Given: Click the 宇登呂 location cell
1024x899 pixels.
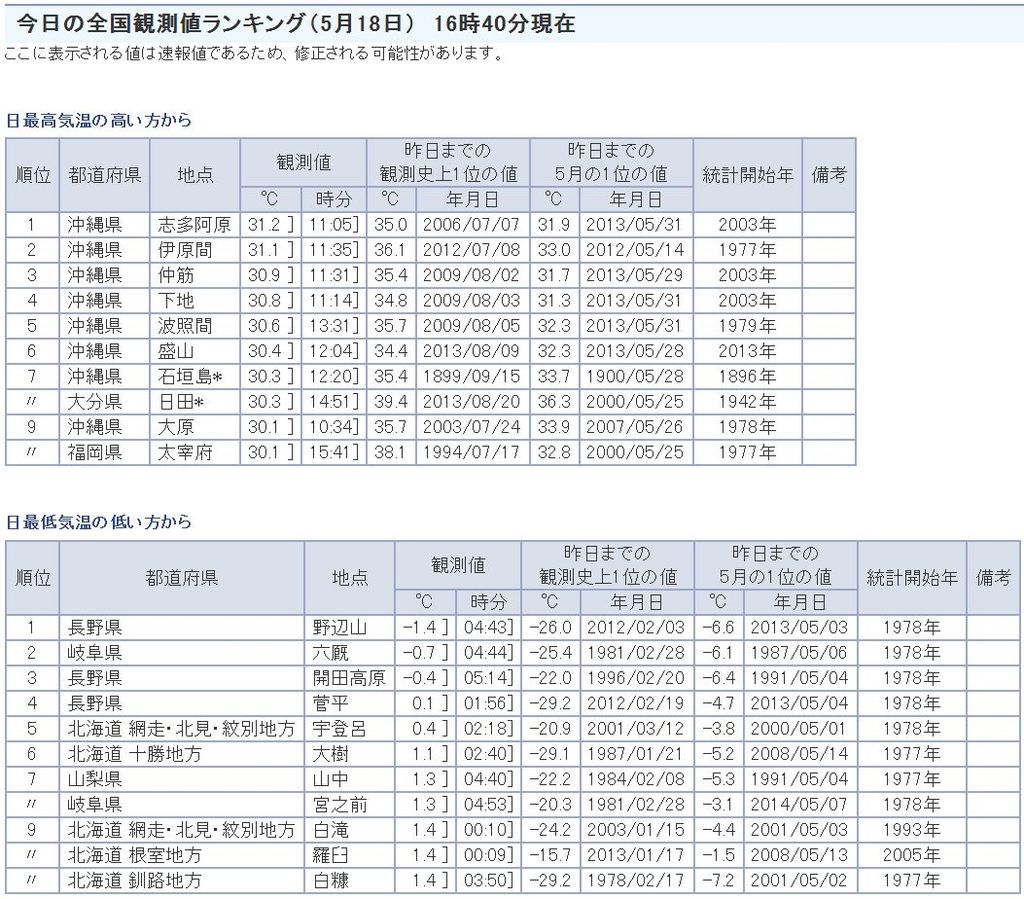Looking at the screenshot, I should (340, 729).
